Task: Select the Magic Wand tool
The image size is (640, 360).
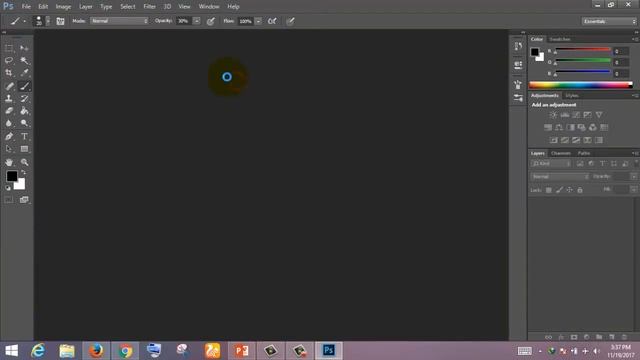Action: 24,60
